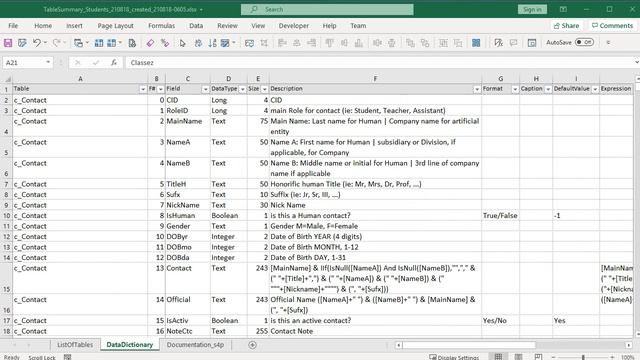Click the Undo arrow icon
This screenshot has height=360, width=640.
37,42
